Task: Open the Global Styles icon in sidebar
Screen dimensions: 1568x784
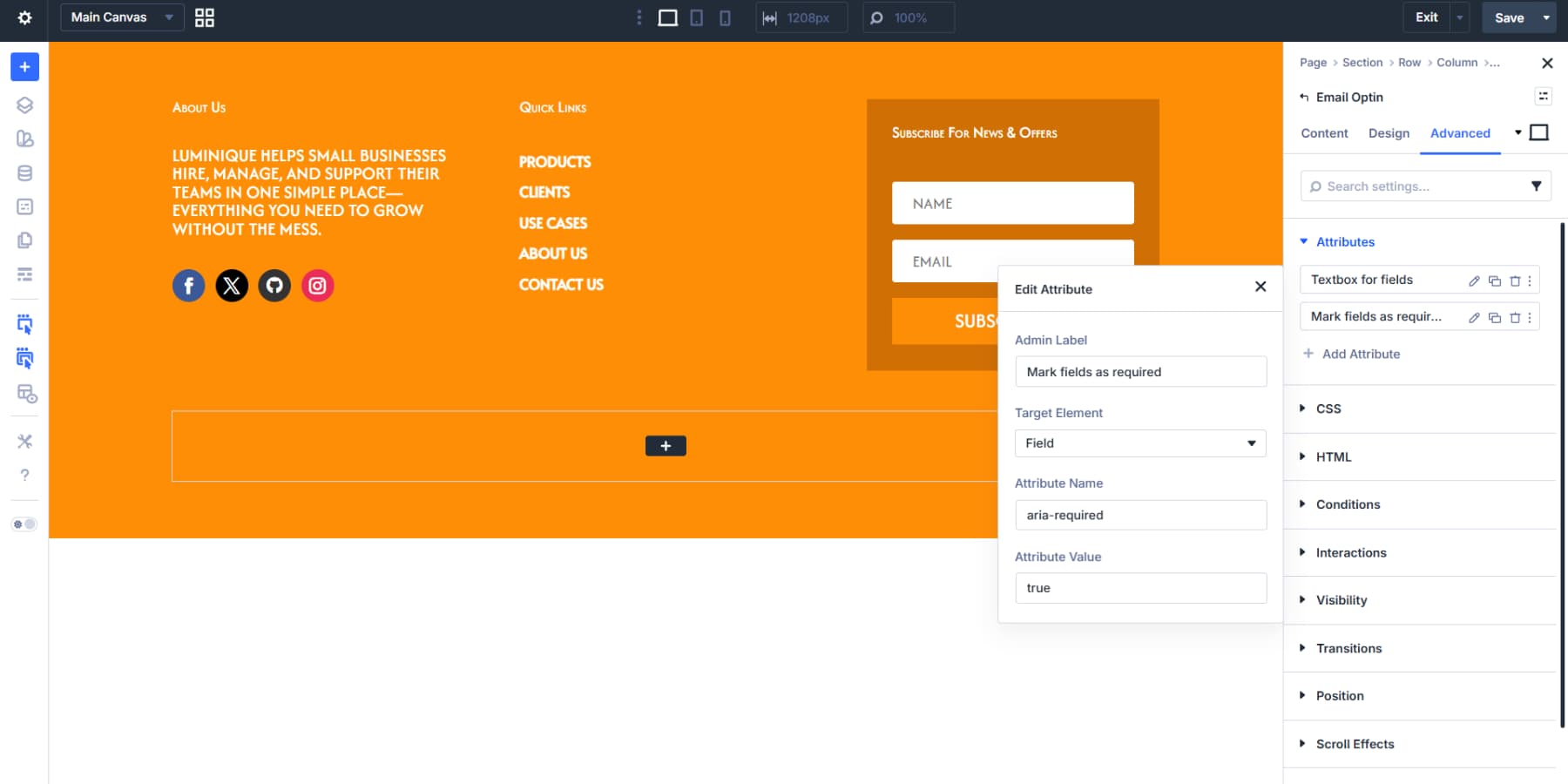Action: [24, 139]
